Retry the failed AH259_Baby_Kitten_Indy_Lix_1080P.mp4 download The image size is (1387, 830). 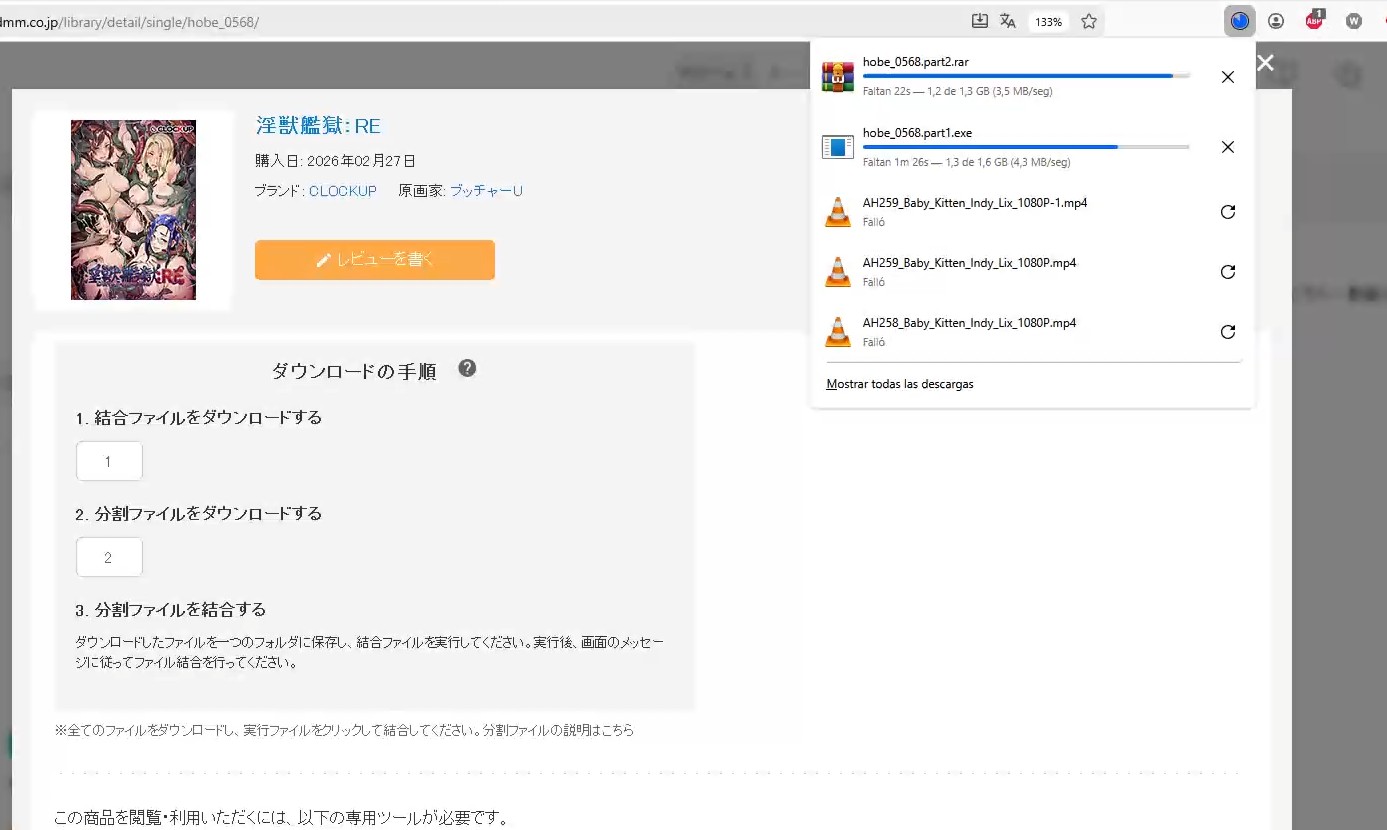[1228, 272]
